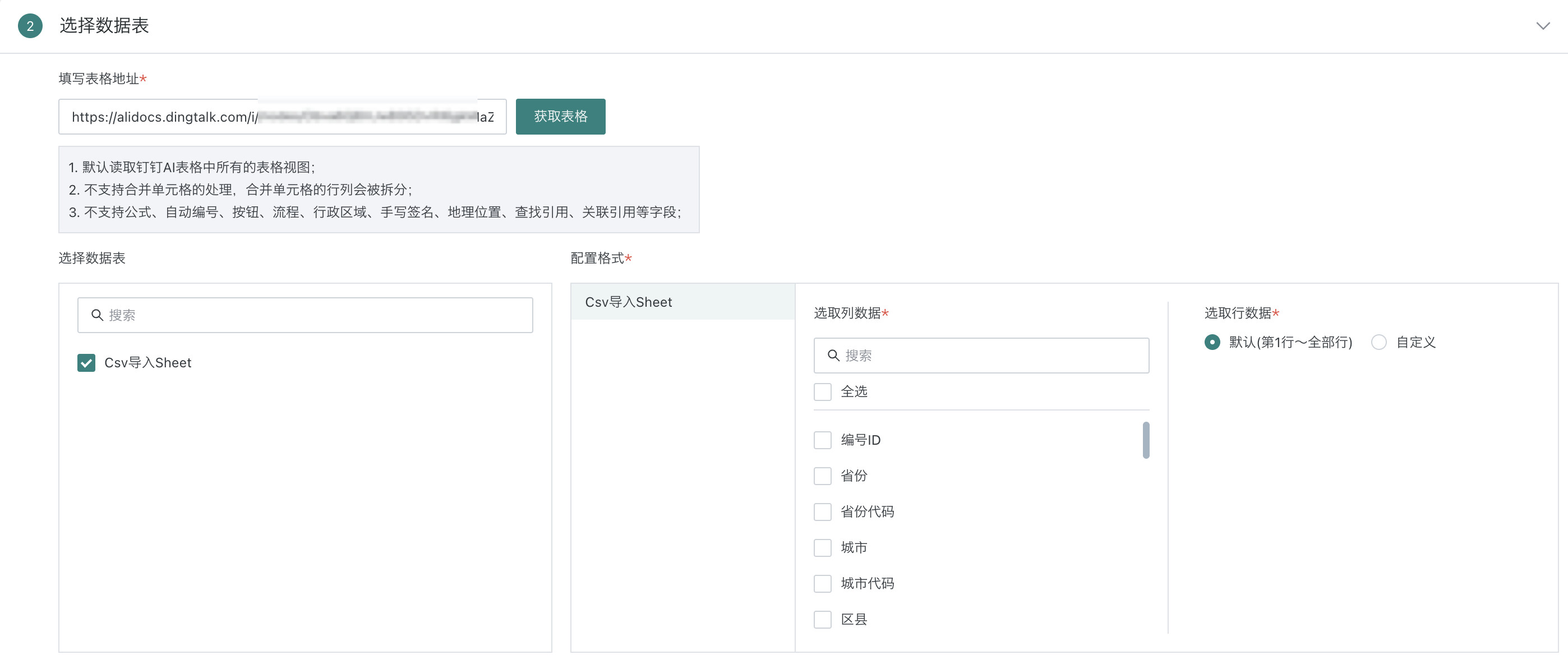Select 默认(第1行~全部行) radio option
This screenshot has height=664, width=1568.
click(1212, 342)
